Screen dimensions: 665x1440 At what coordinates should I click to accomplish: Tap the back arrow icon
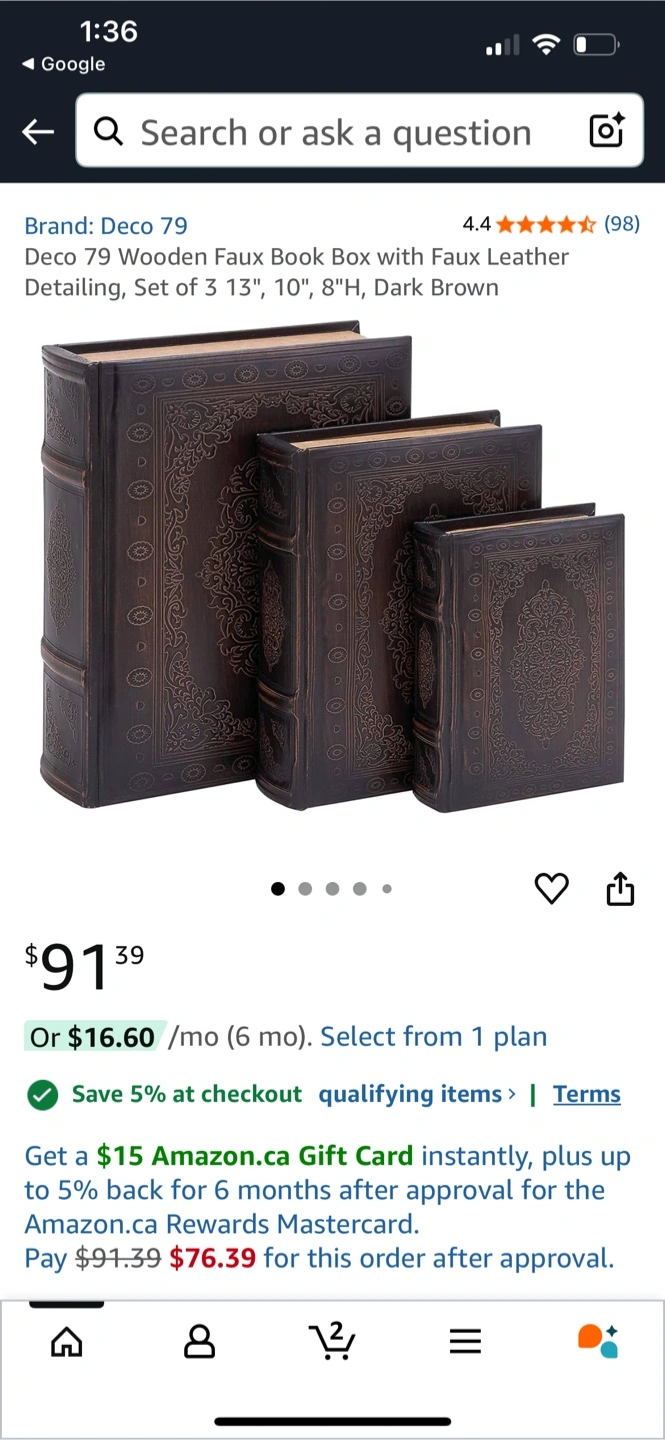[x=38, y=132]
